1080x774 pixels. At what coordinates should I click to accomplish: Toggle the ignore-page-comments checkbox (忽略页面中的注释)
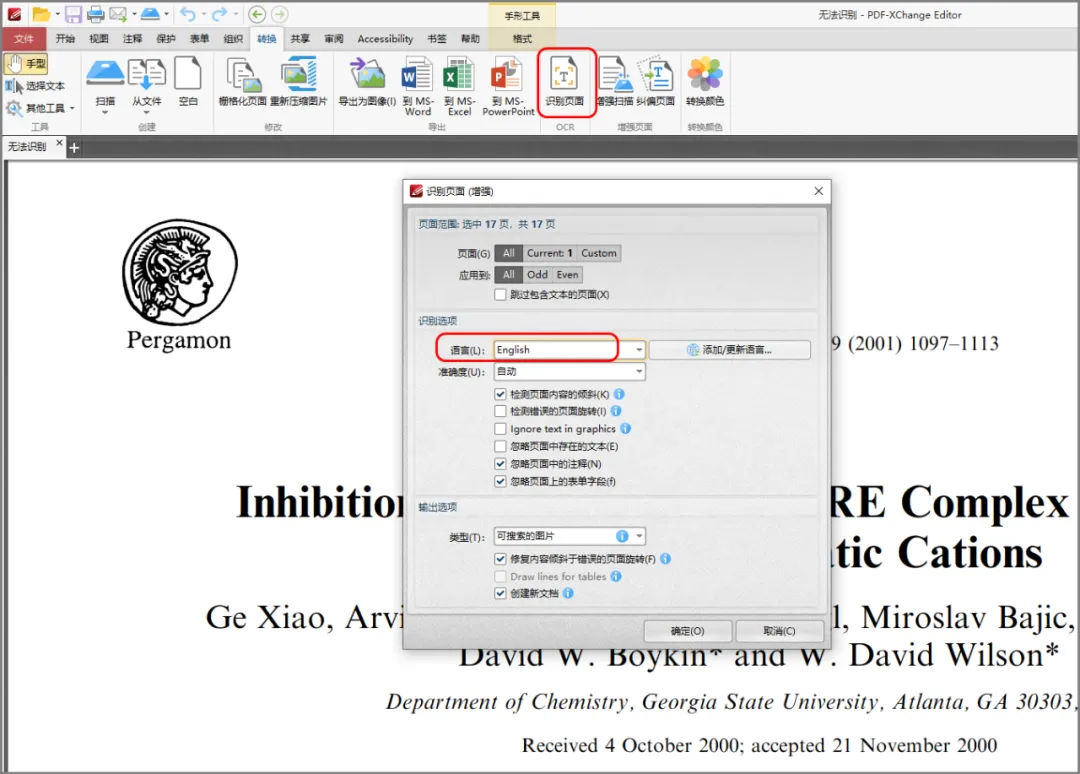point(500,464)
